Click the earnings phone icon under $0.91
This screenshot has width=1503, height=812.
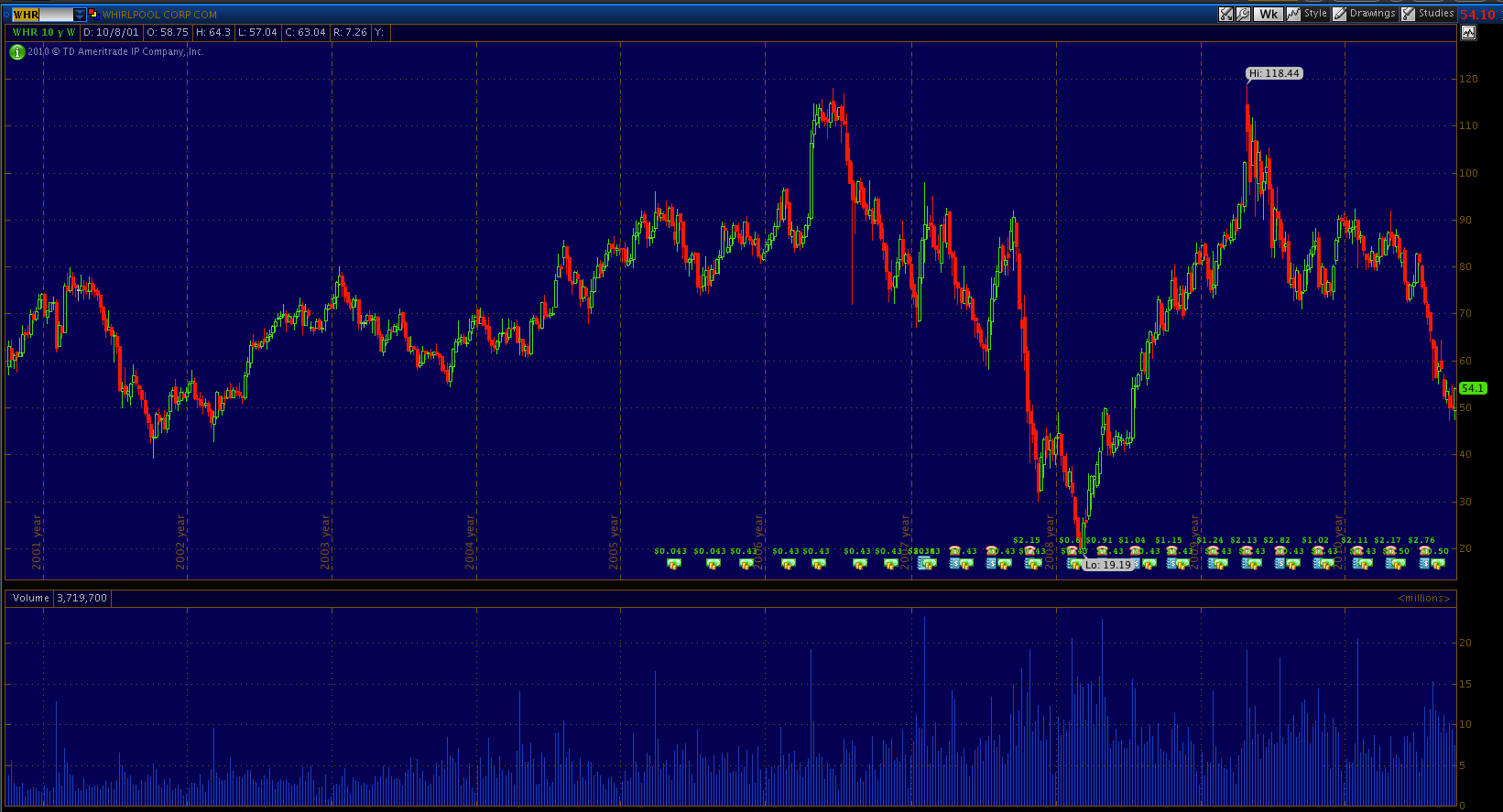(x=1104, y=550)
